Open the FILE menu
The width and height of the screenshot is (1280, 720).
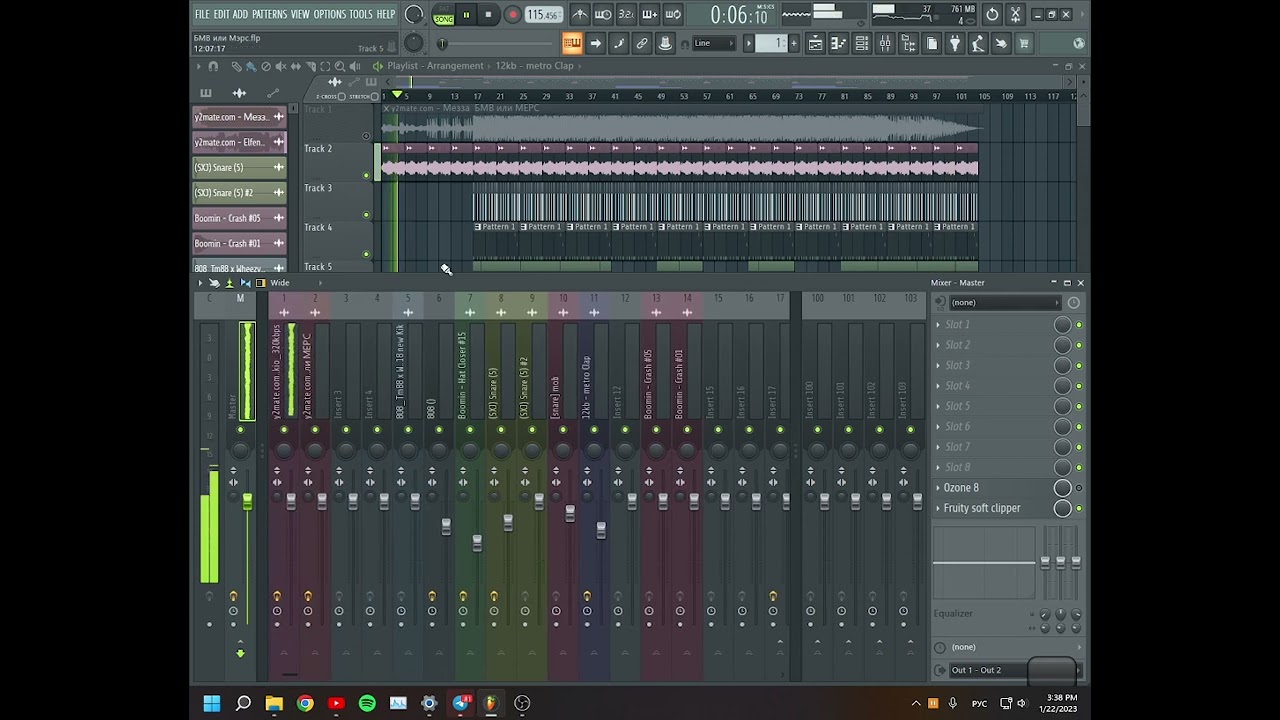[x=202, y=14]
